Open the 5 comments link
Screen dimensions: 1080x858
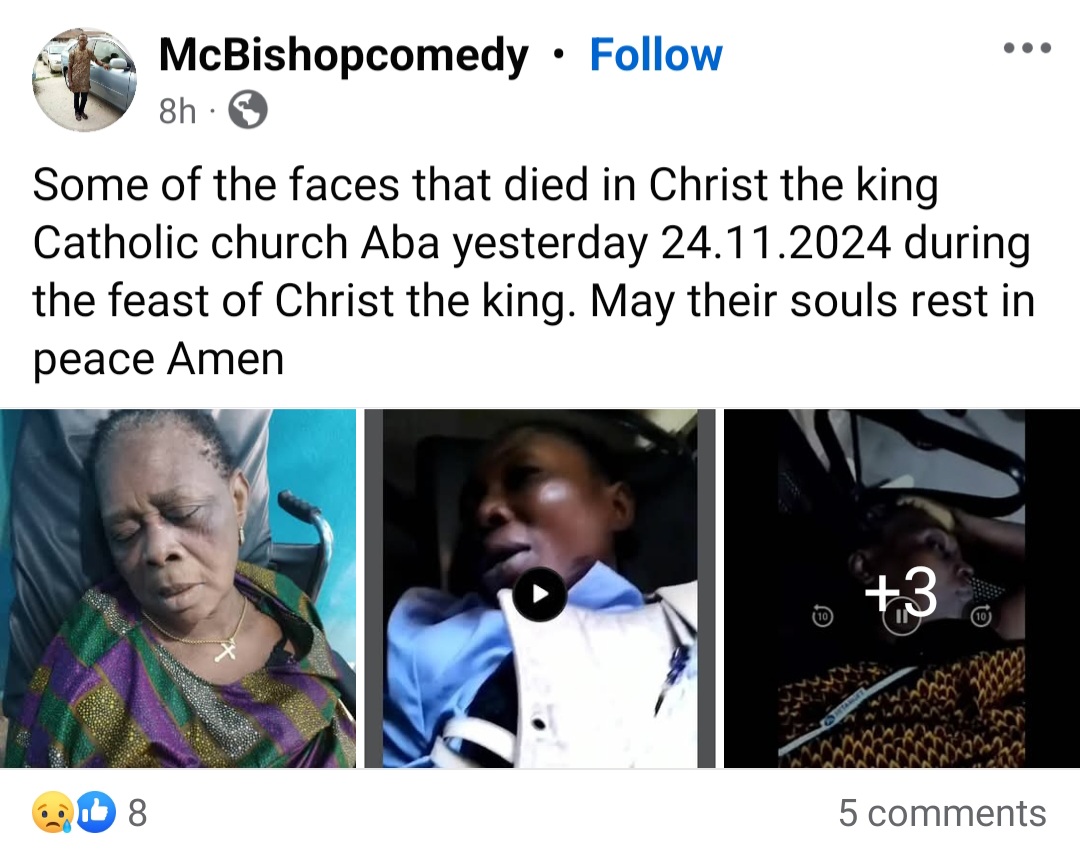pos(942,813)
